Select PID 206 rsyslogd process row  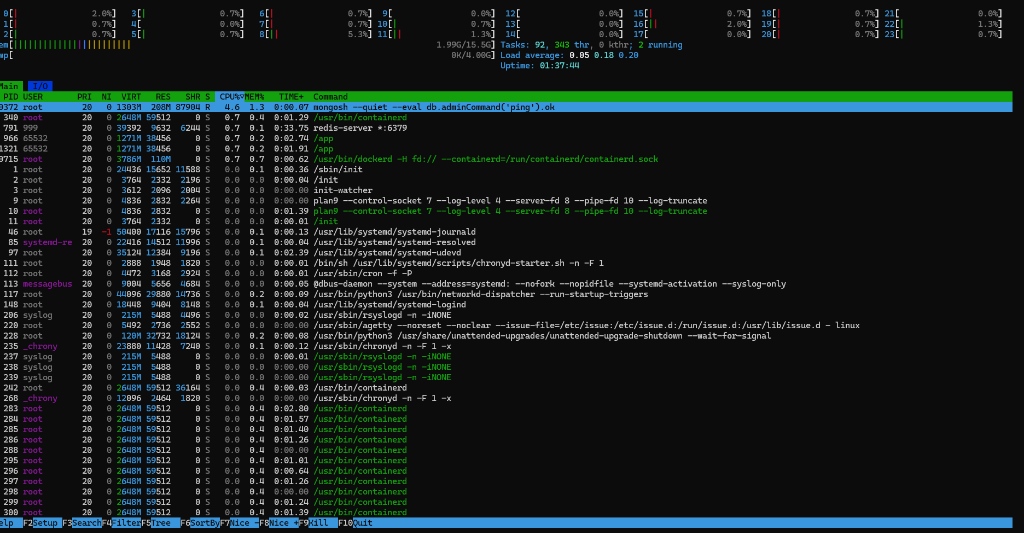[506, 315]
